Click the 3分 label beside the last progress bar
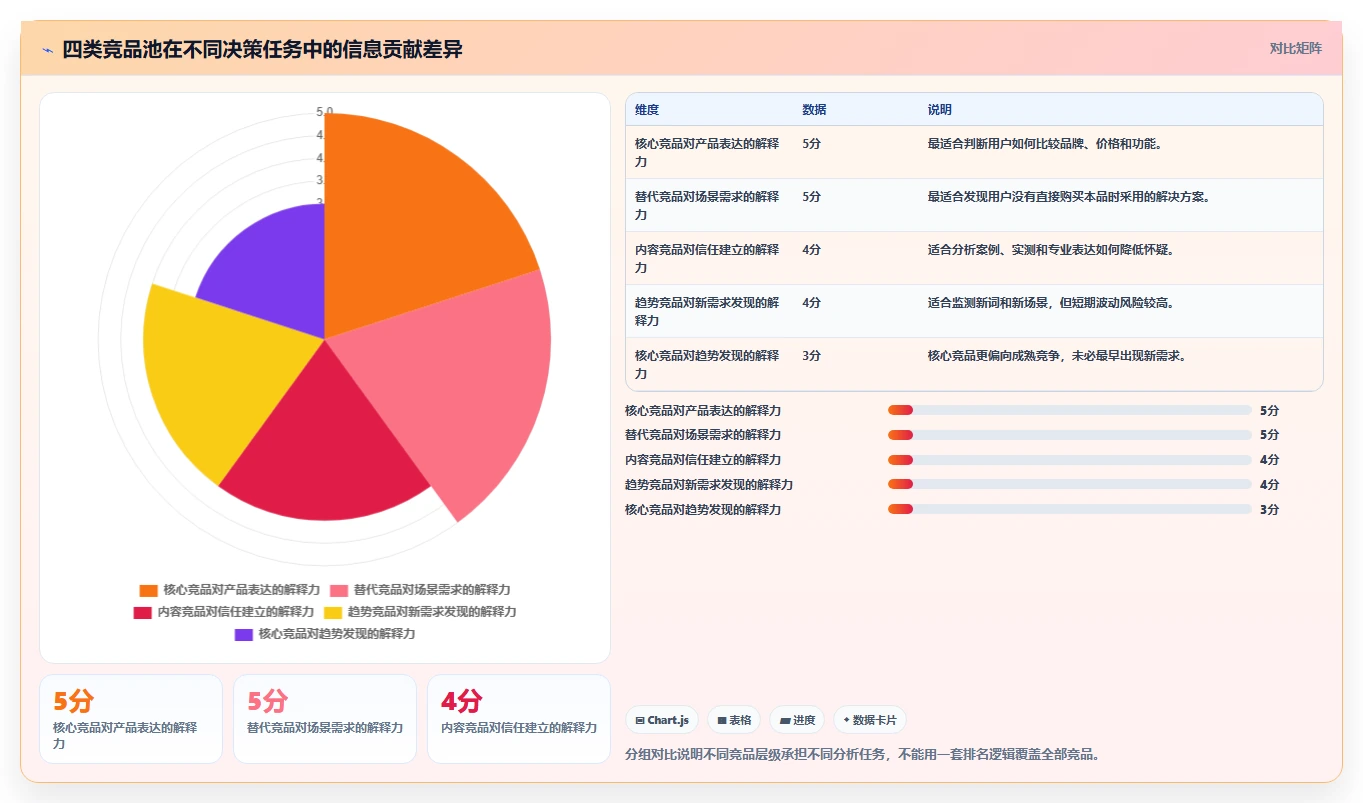Viewport: 1363px width, 803px height. click(1269, 510)
